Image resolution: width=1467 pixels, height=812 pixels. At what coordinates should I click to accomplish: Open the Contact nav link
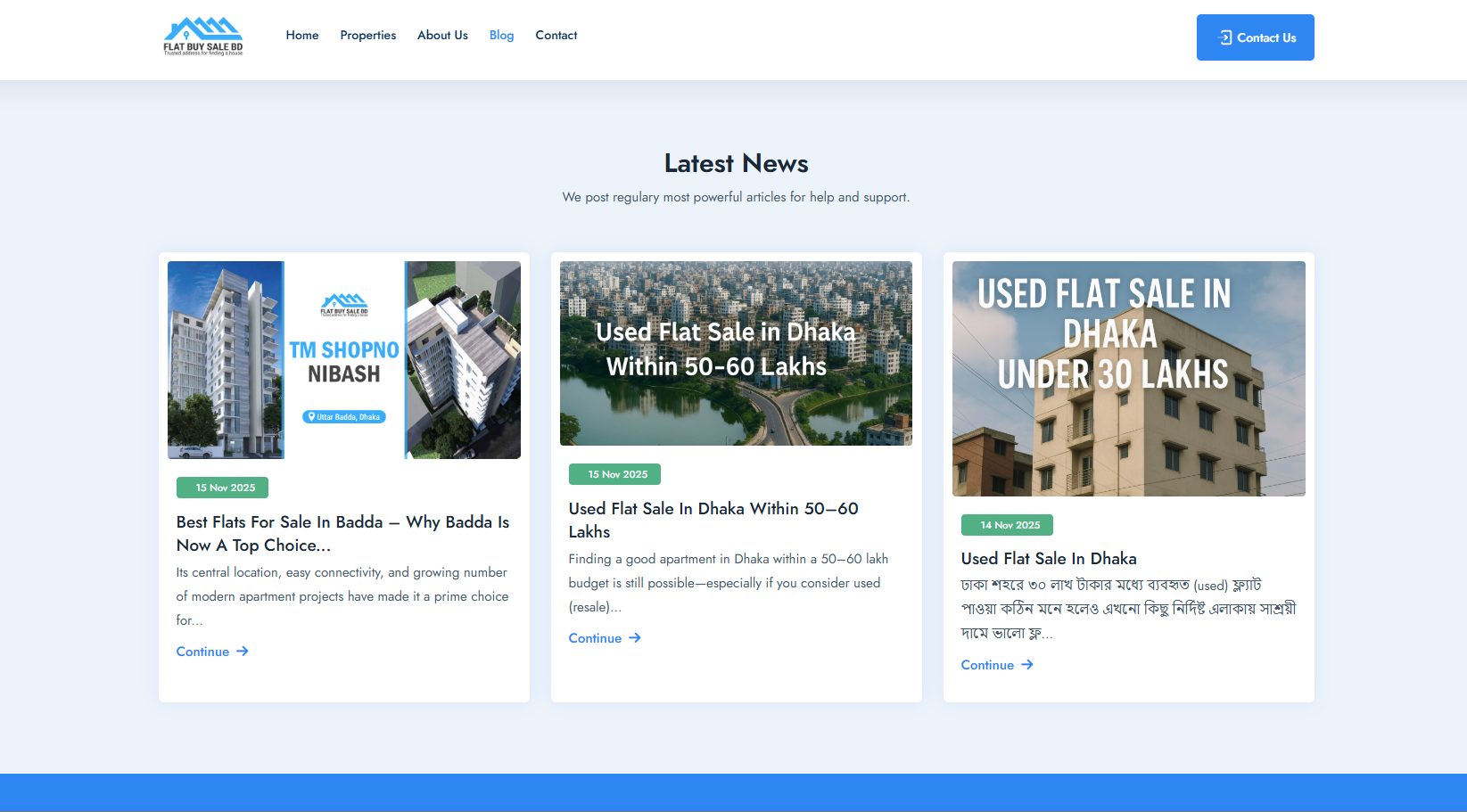click(x=556, y=36)
